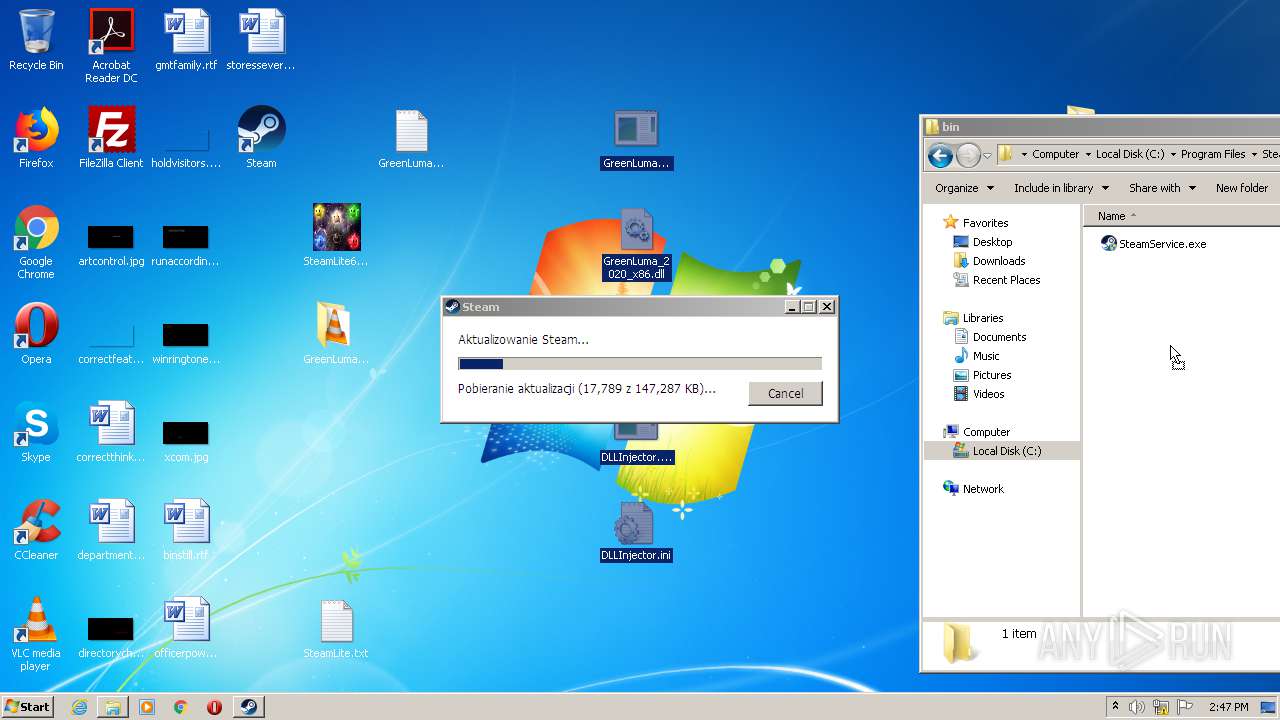Open Recent Places in navigation pane
Image resolution: width=1280 pixels, height=720 pixels.
tap(1006, 280)
